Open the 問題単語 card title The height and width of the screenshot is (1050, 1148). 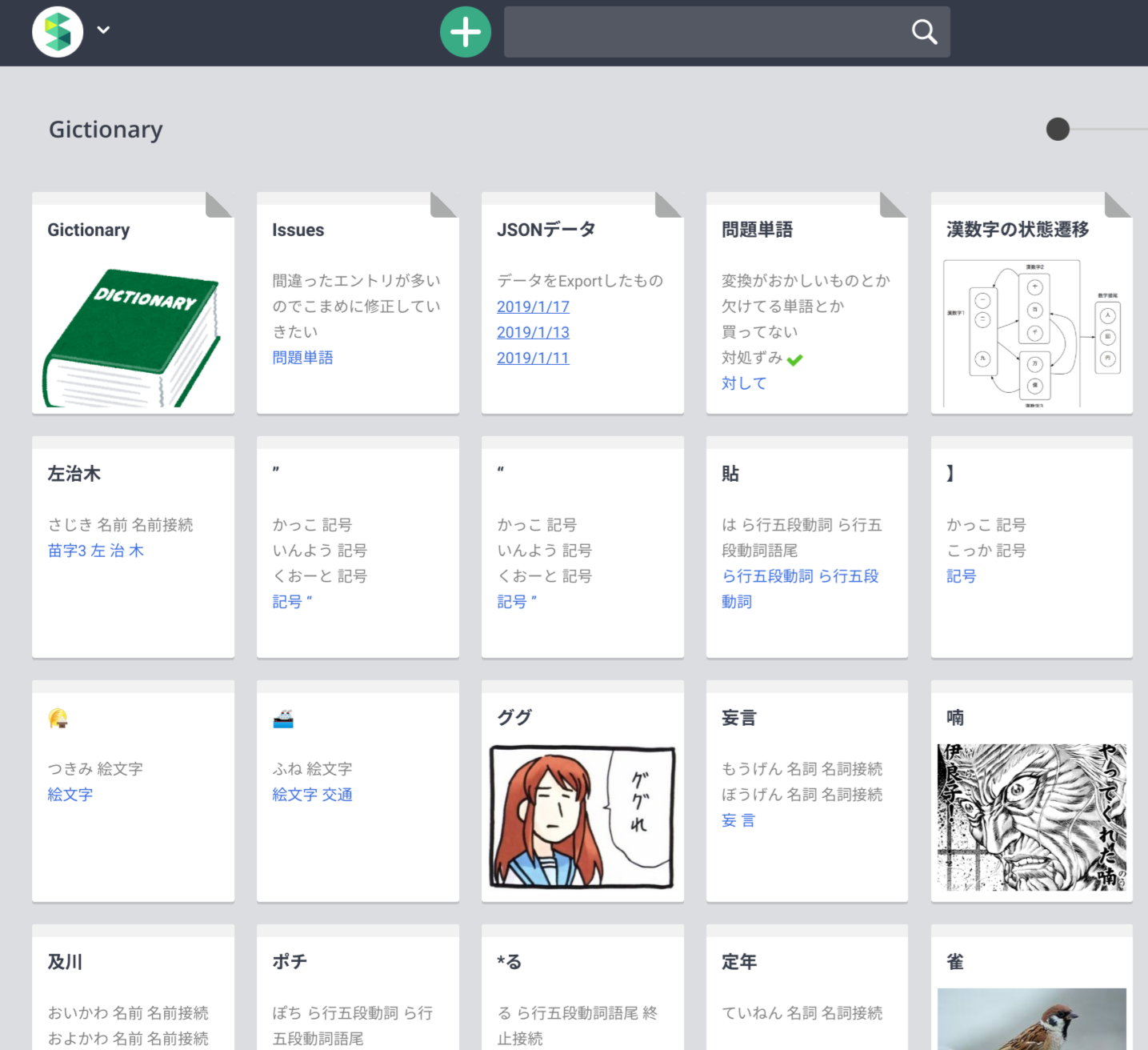pyautogui.click(x=757, y=230)
